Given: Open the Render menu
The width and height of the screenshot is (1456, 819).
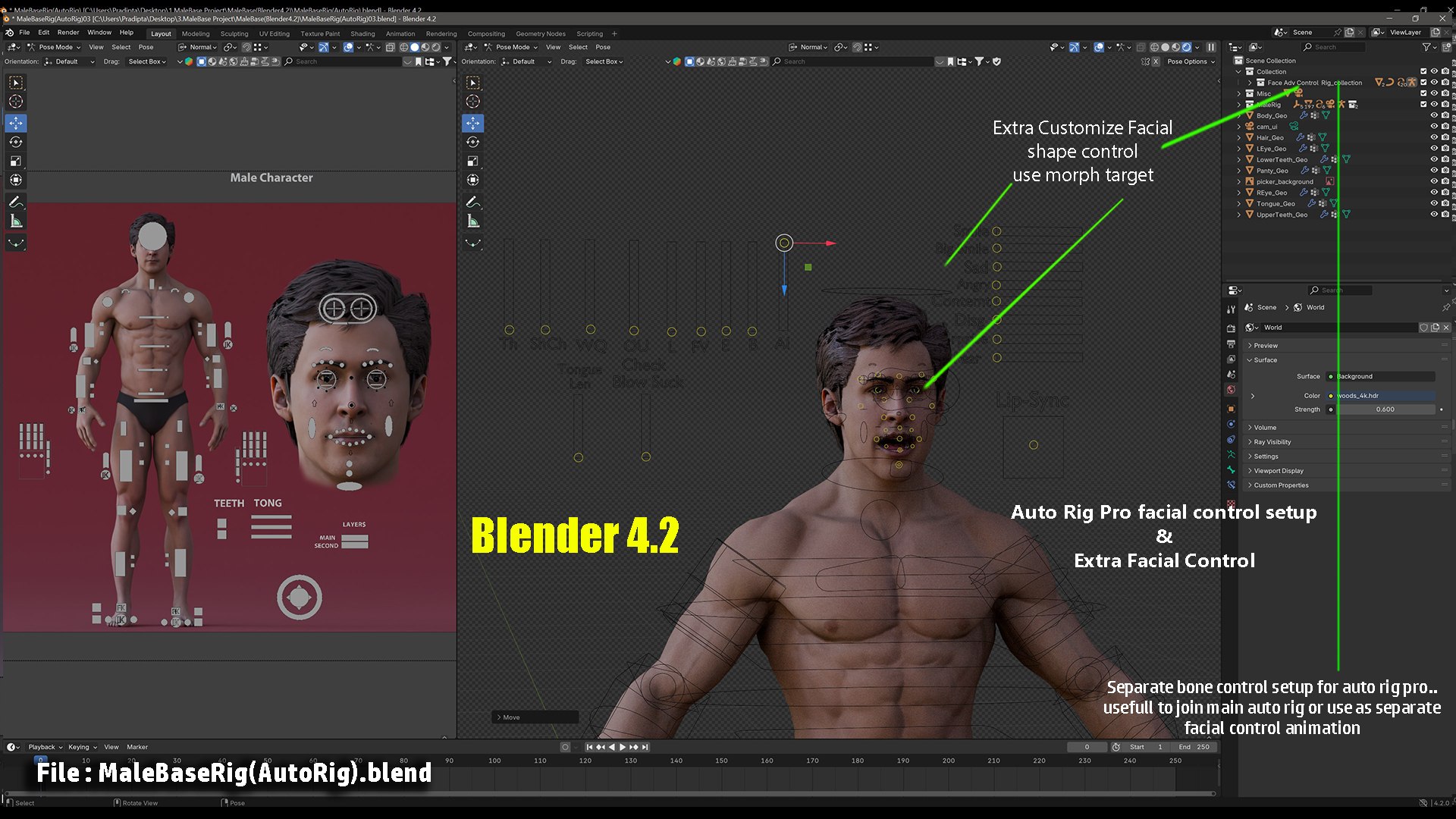Looking at the screenshot, I should (x=68, y=33).
